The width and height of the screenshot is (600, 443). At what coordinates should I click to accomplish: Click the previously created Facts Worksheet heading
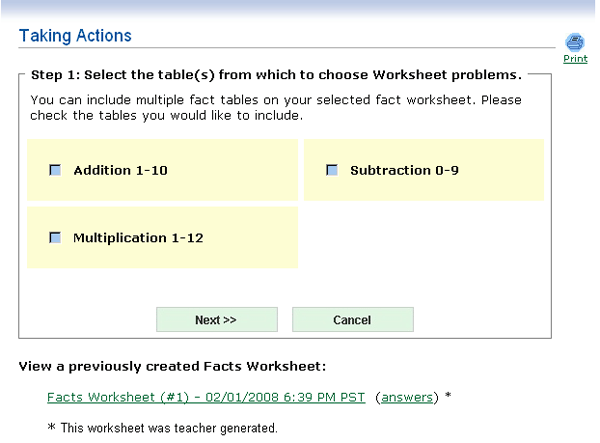(x=172, y=366)
